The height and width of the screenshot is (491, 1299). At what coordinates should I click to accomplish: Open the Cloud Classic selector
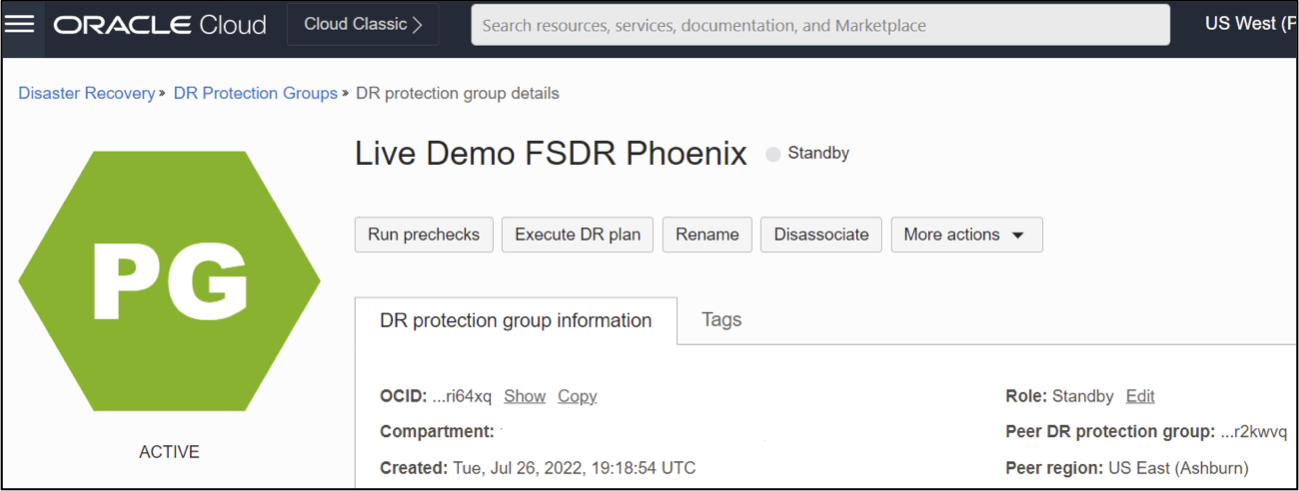pyautogui.click(x=363, y=25)
